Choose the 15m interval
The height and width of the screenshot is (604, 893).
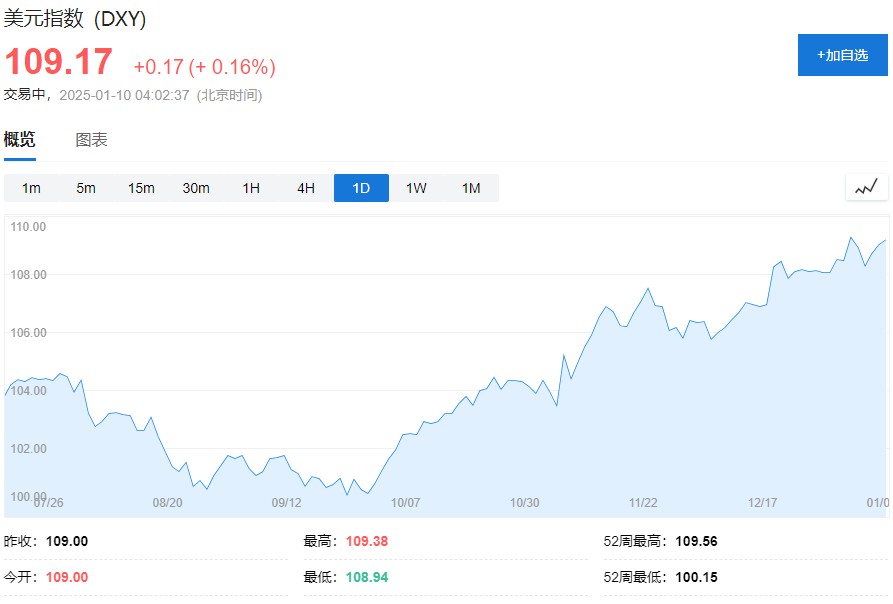141,188
